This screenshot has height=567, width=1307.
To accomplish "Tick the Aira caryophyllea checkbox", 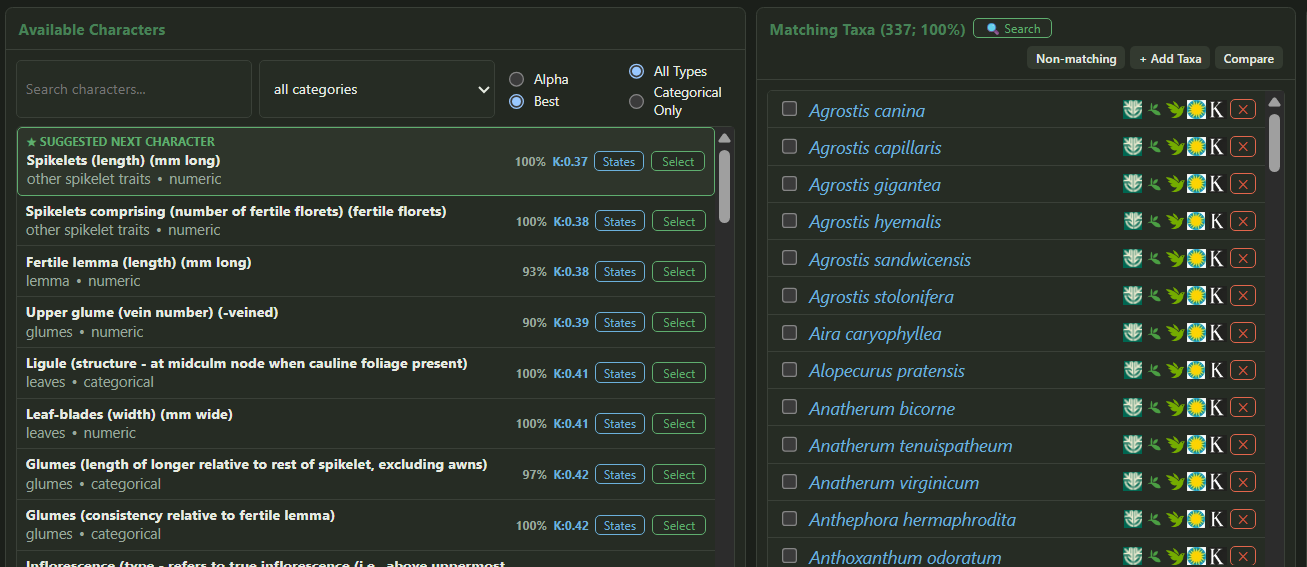I will (x=789, y=332).
